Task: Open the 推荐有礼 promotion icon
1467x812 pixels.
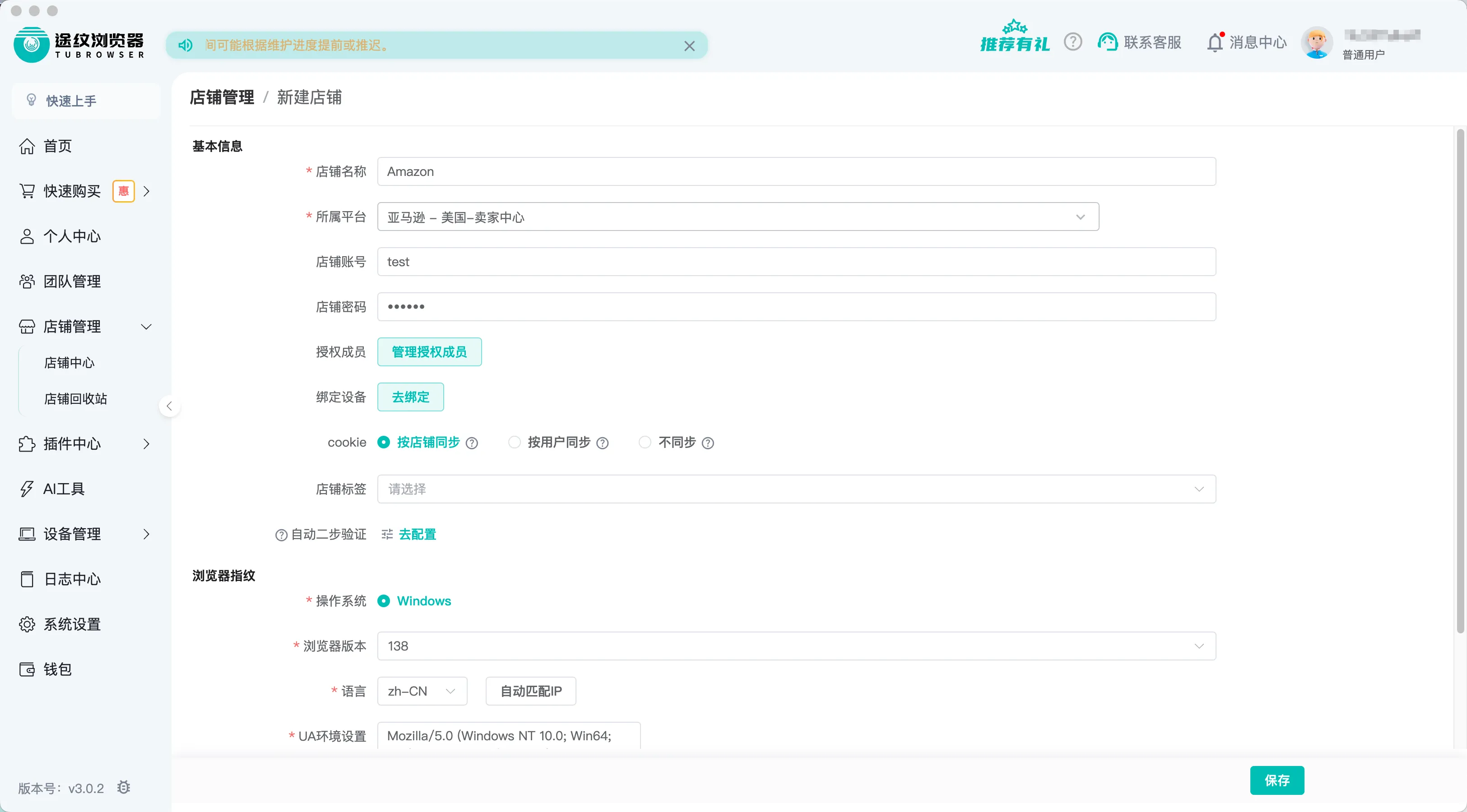Action: coord(1014,37)
